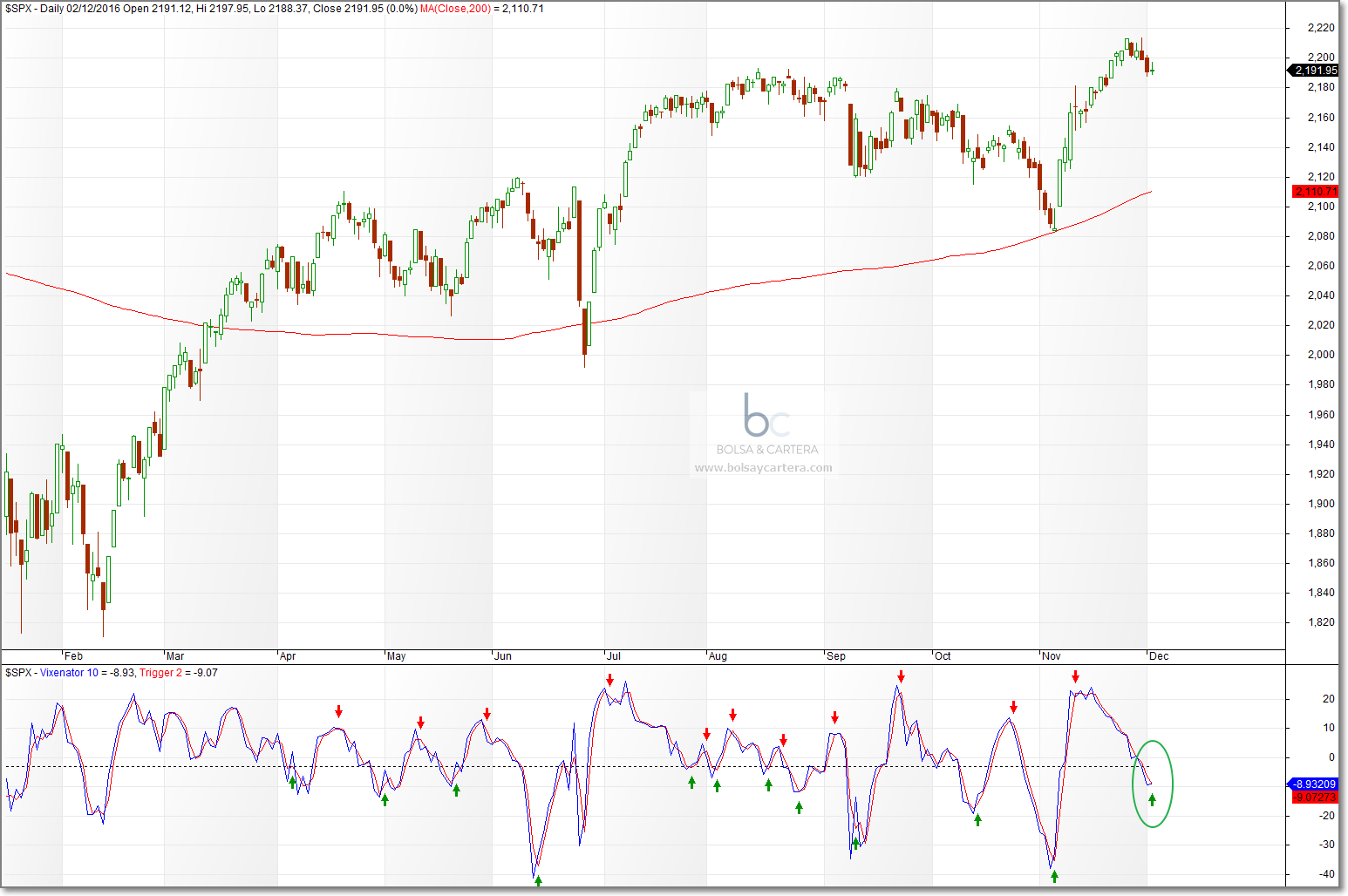Screen dimensions: 1348x896
Task: Click the 1,940 price axis label
Action: point(1322,445)
